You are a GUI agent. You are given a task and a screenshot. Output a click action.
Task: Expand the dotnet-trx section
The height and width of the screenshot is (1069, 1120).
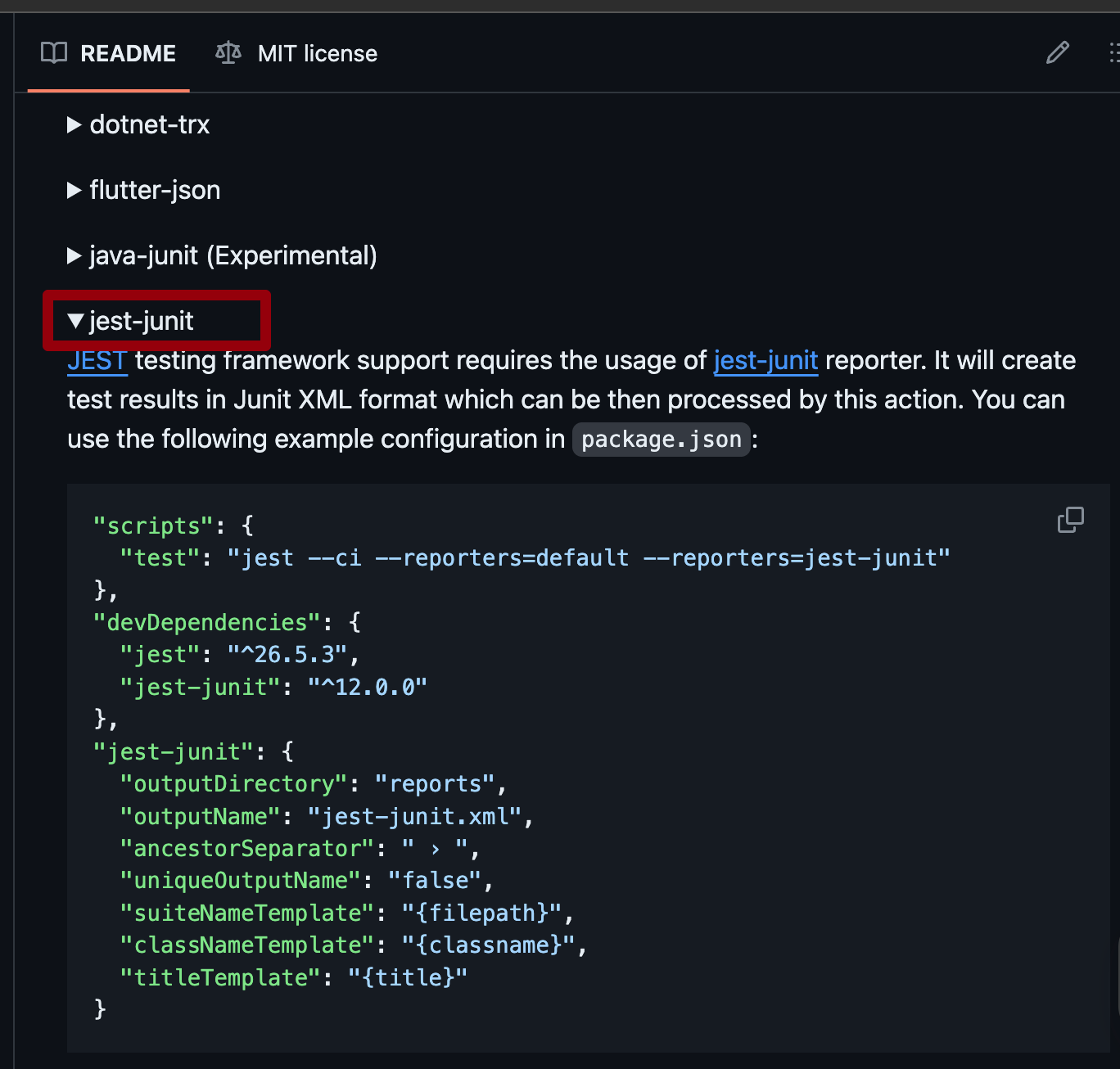(138, 124)
